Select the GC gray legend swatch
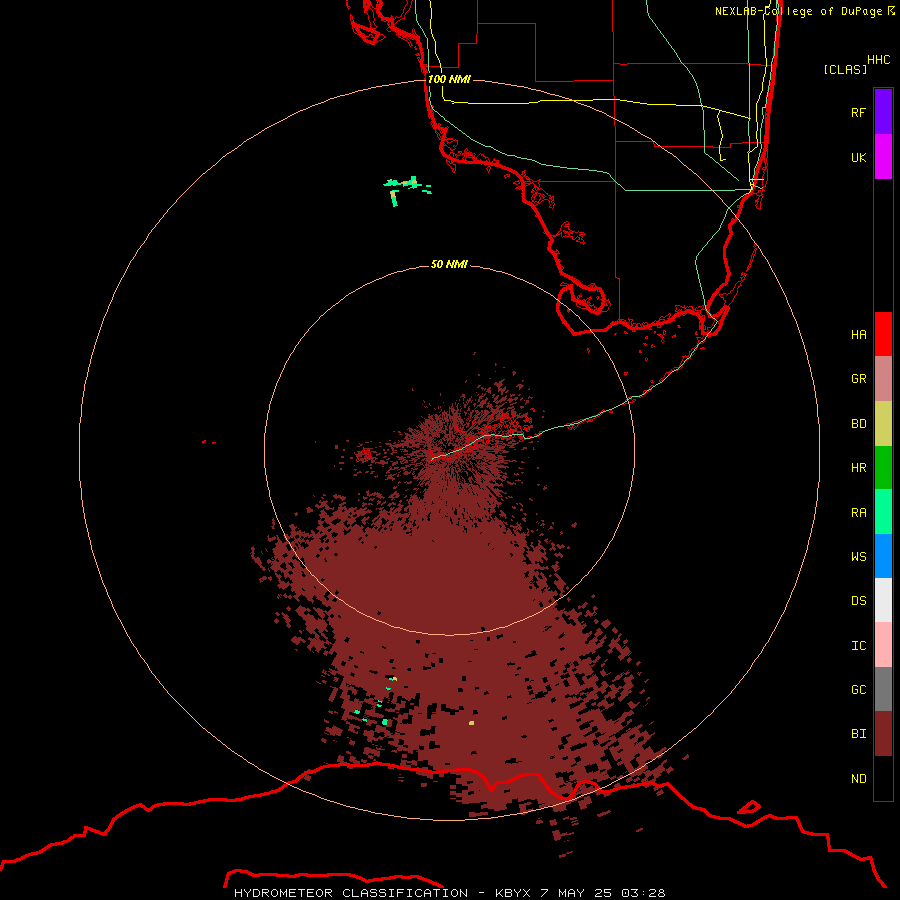The height and width of the screenshot is (900, 900). pos(883,689)
